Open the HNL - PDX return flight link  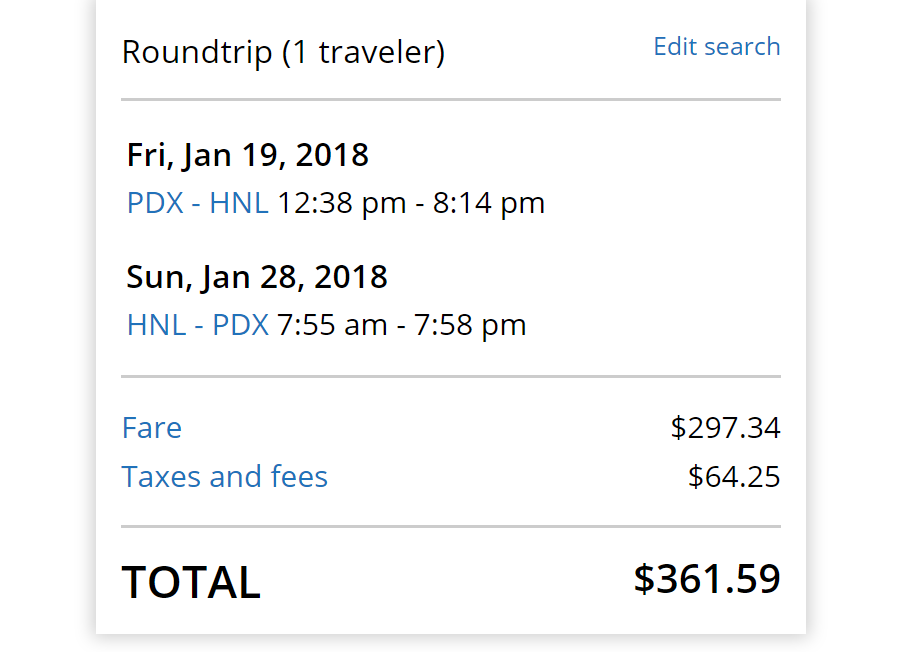(x=197, y=325)
